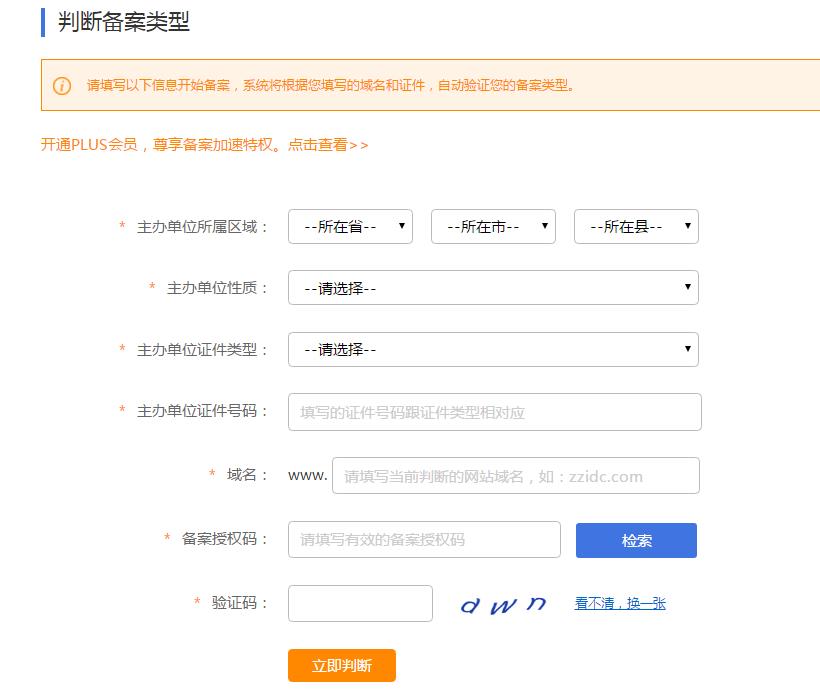Open the --所在市-- city dropdown
Viewport: 820px width, 700px height.
point(492,226)
